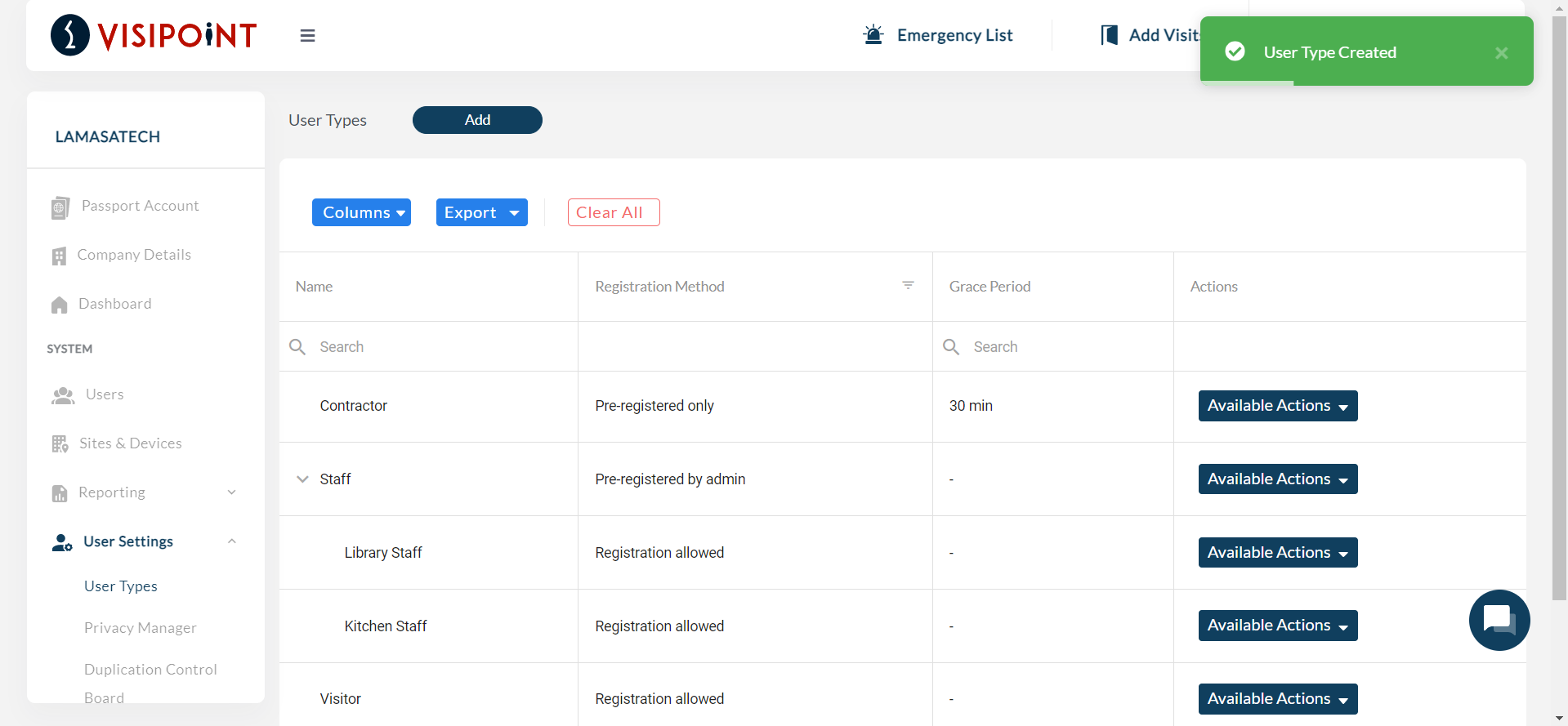The width and height of the screenshot is (1568, 726).
Task: Open Available Actions for Contractor
Action: tap(1277, 406)
